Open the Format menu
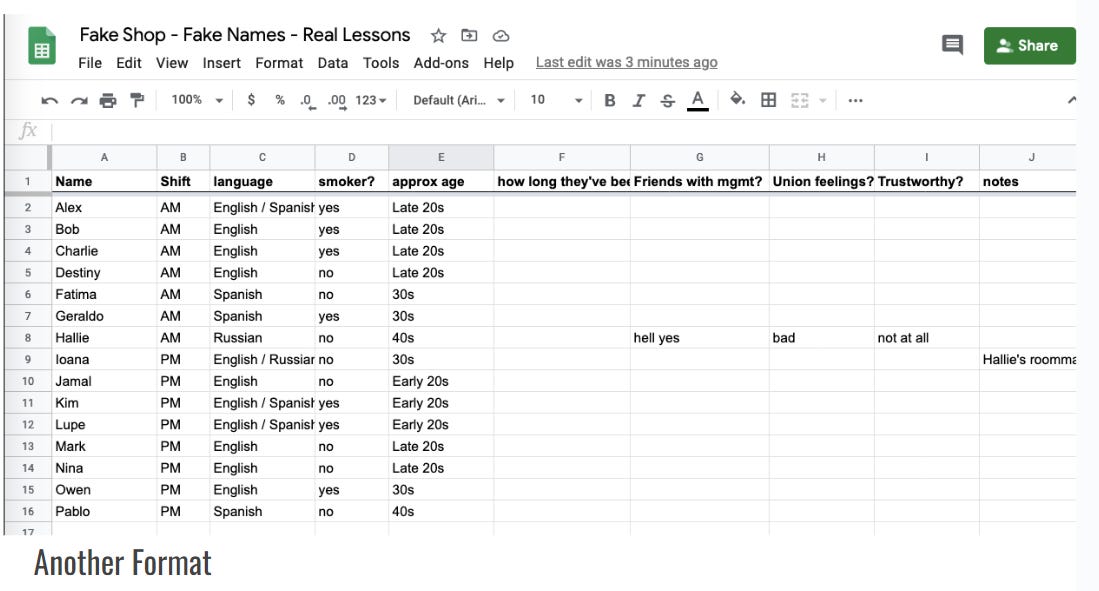 [279, 63]
